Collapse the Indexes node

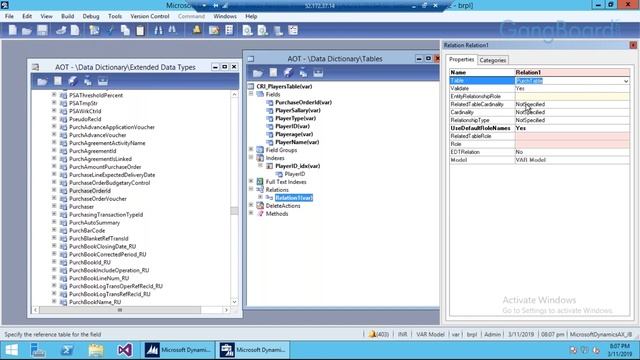pyautogui.click(x=251, y=158)
